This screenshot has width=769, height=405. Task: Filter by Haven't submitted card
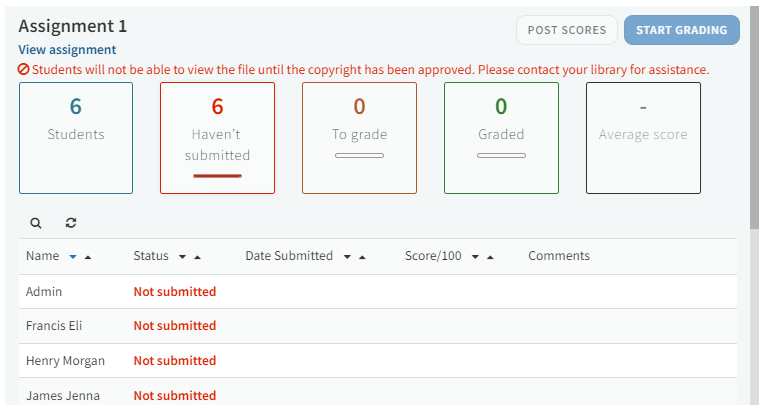(x=217, y=138)
